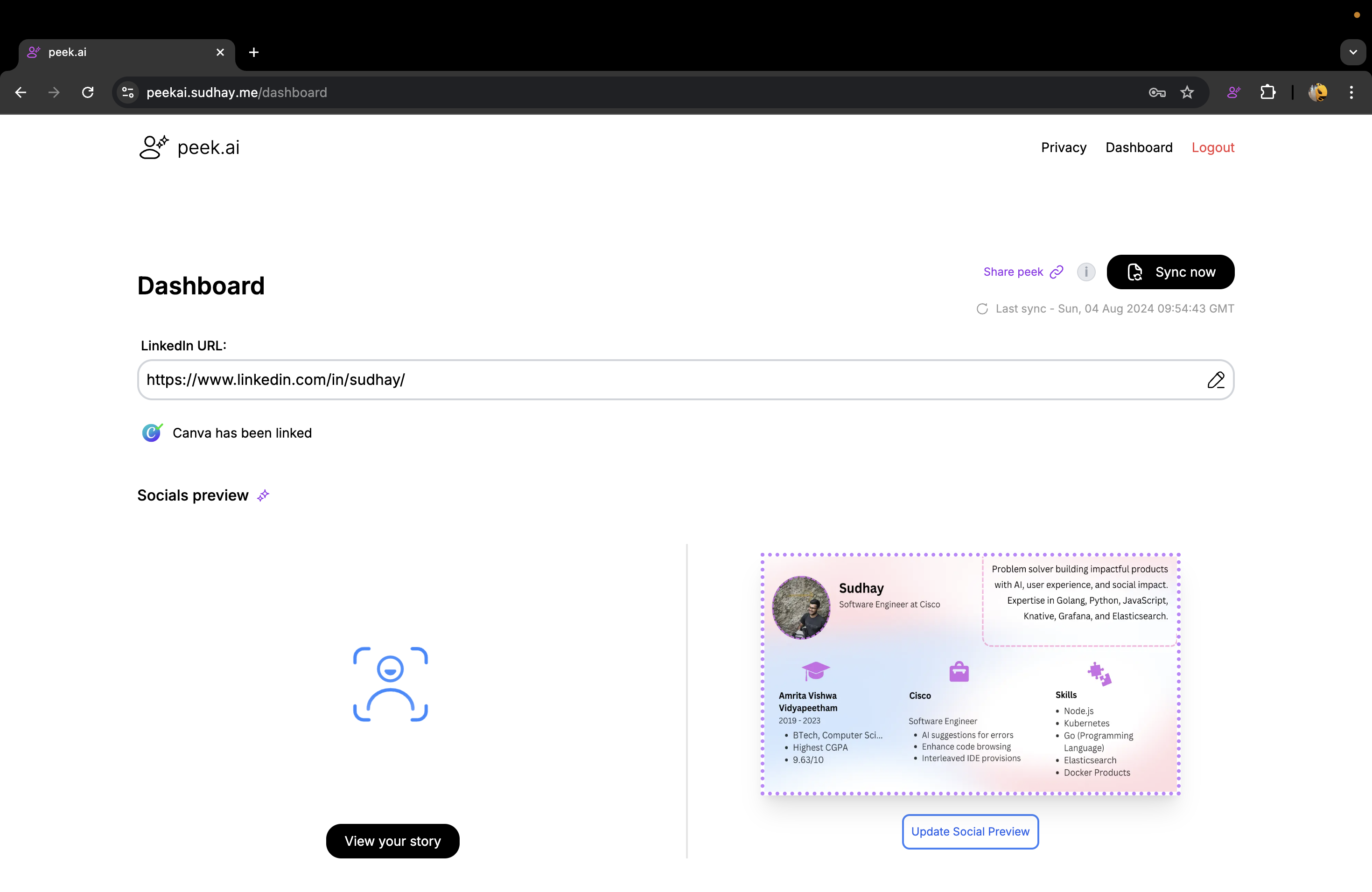1372x892 pixels.
Task: Open the Privacy nav item
Action: [x=1063, y=147]
